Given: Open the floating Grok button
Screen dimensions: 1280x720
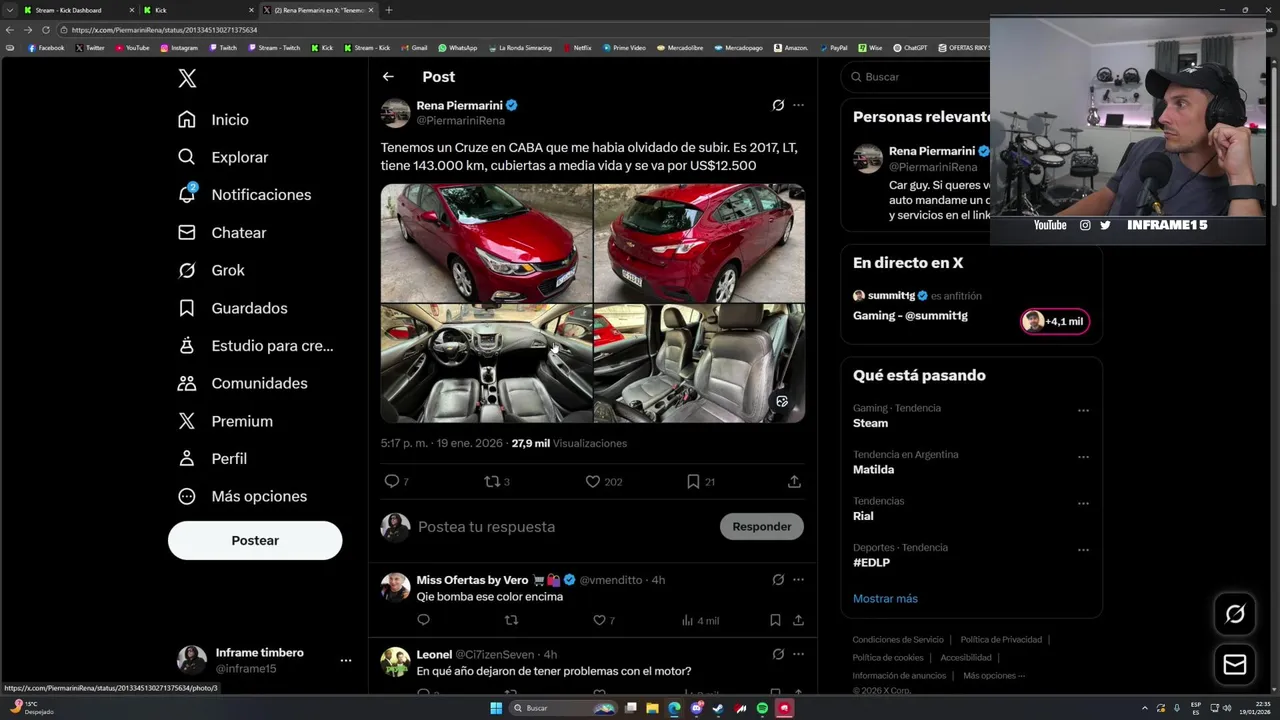Looking at the screenshot, I should pos(1235,614).
